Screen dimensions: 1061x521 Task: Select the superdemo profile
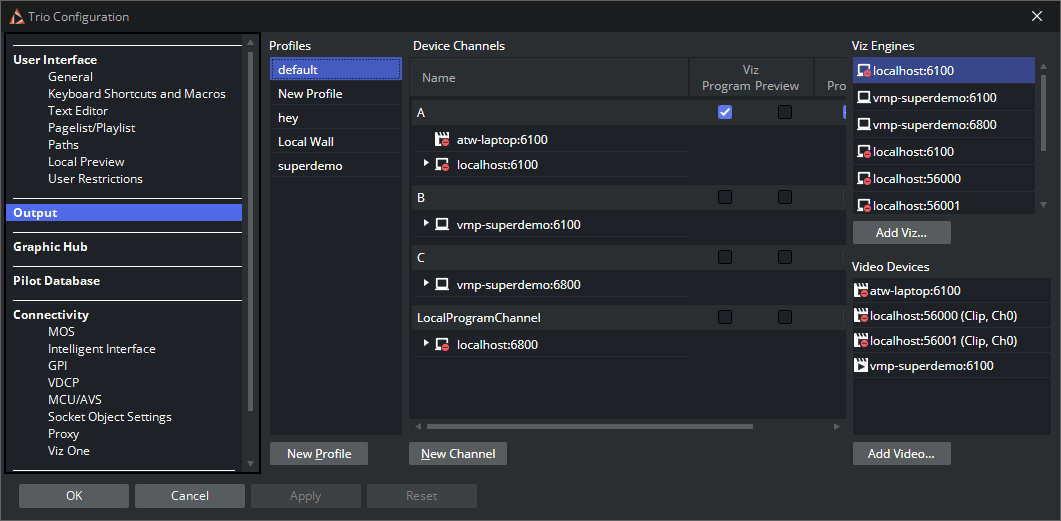[310, 166]
